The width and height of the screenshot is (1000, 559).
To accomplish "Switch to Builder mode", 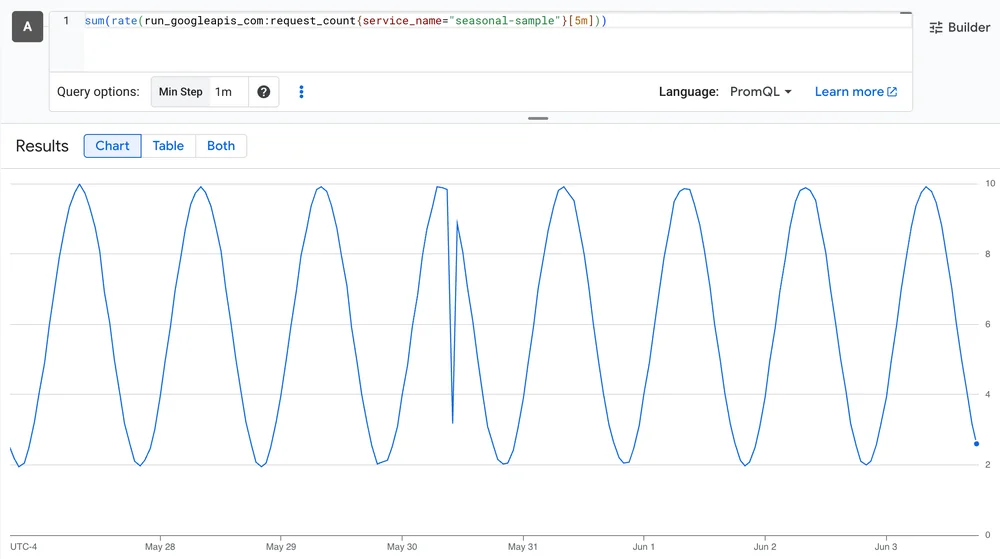I will 960,27.
